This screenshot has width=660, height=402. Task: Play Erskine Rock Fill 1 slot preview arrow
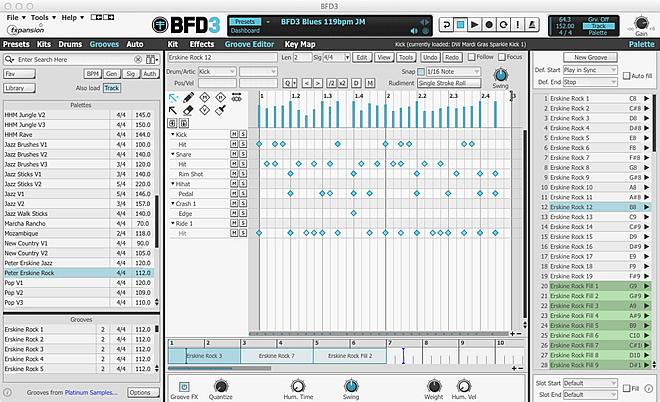pyautogui.click(x=647, y=286)
